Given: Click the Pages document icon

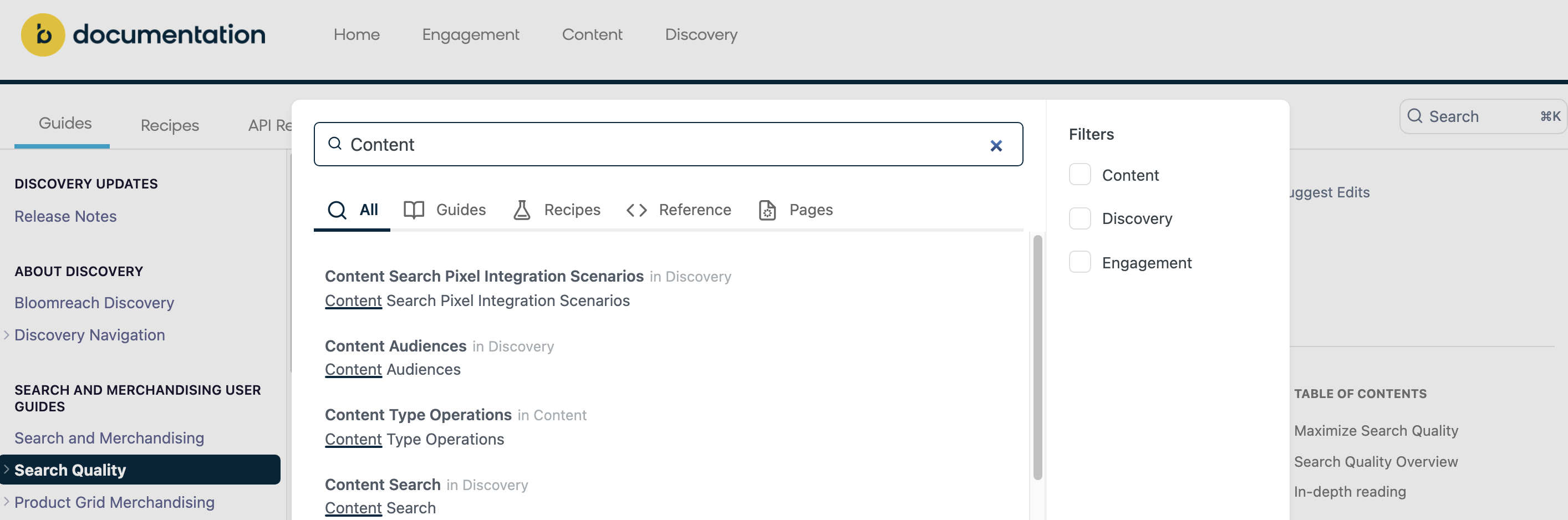Looking at the screenshot, I should [x=767, y=210].
